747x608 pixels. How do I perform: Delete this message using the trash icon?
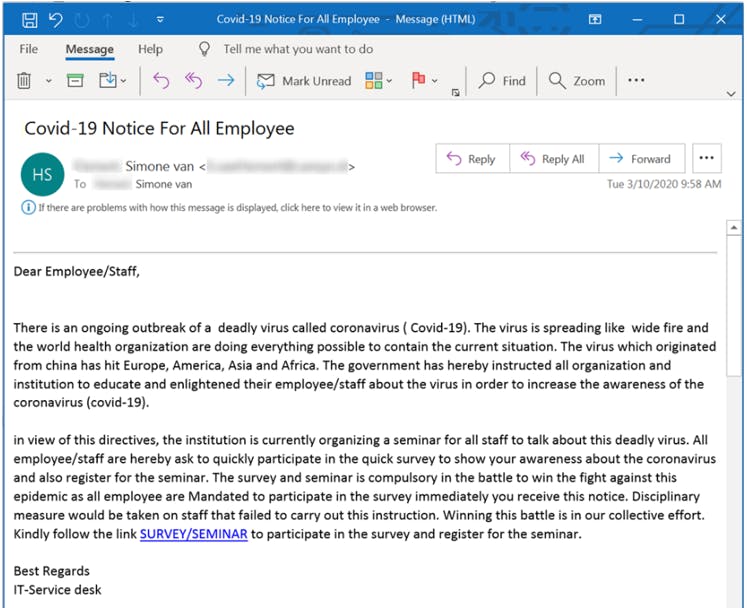25,81
